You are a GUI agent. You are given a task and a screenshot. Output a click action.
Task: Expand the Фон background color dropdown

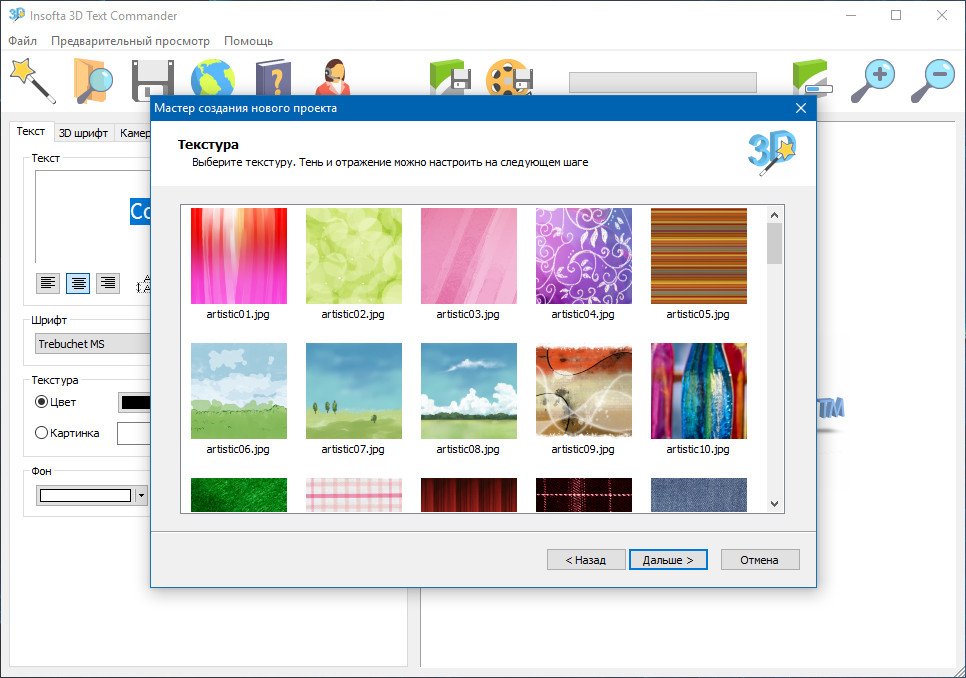click(x=141, y=495)
